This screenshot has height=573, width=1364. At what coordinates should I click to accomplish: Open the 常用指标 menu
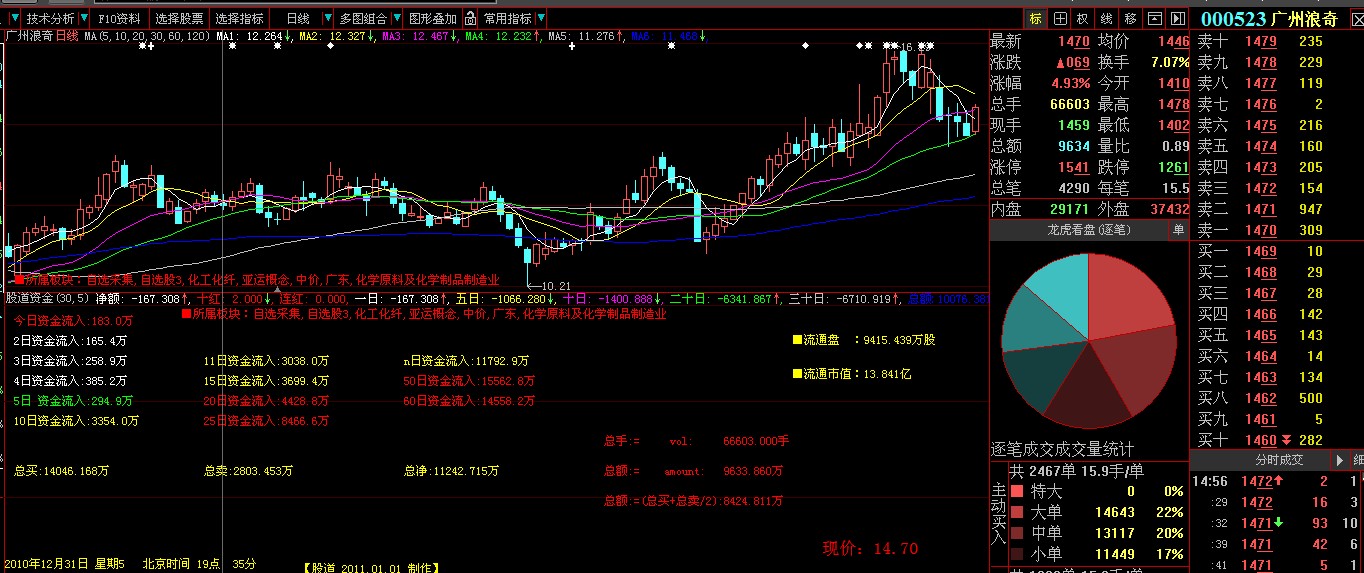click(507, 18)
